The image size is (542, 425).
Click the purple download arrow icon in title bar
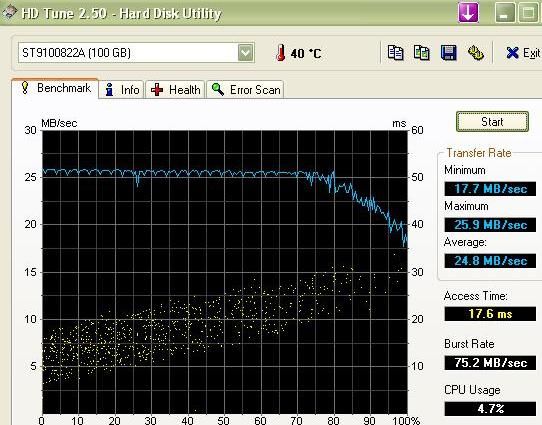(x=468, y=13)
